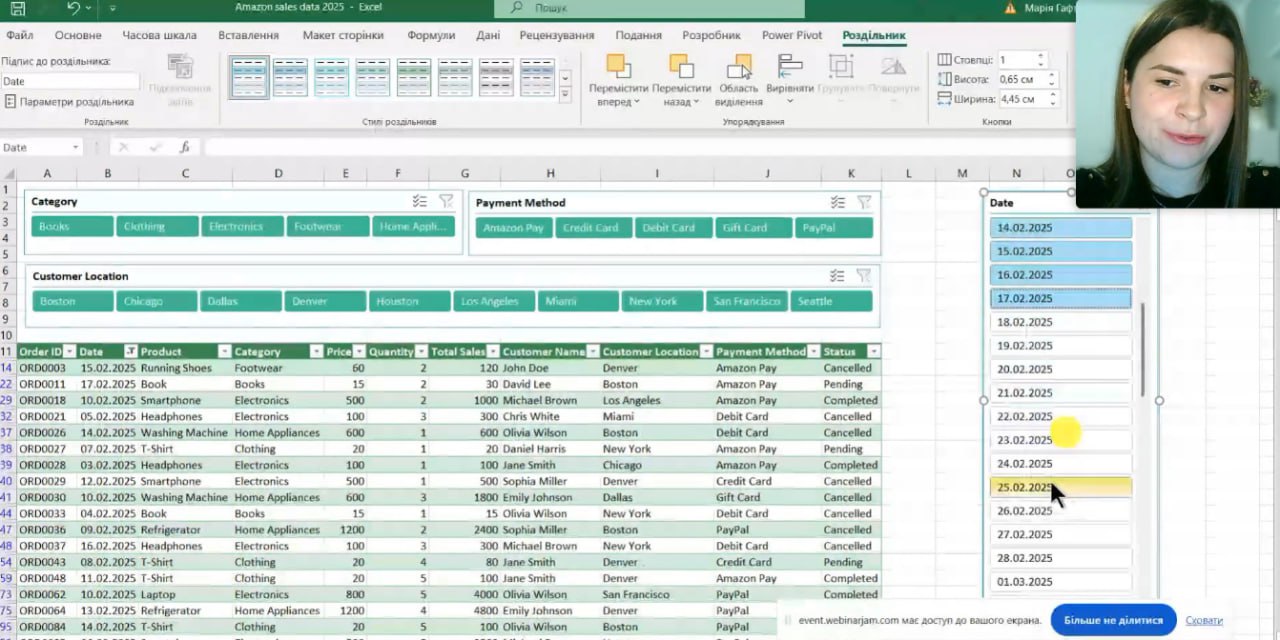Select the first slicer style swatch
The image size is (1280, 640).
click(248, 77)
